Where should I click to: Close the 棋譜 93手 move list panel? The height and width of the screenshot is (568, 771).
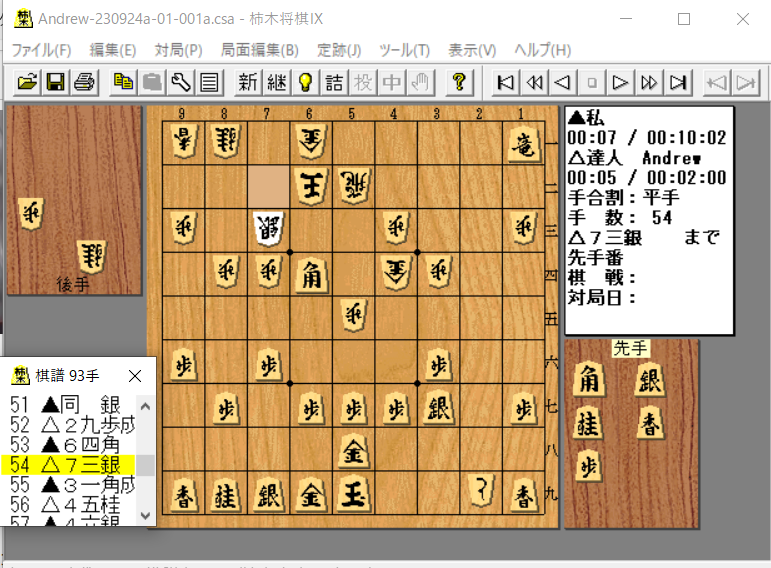pos(136,376)
